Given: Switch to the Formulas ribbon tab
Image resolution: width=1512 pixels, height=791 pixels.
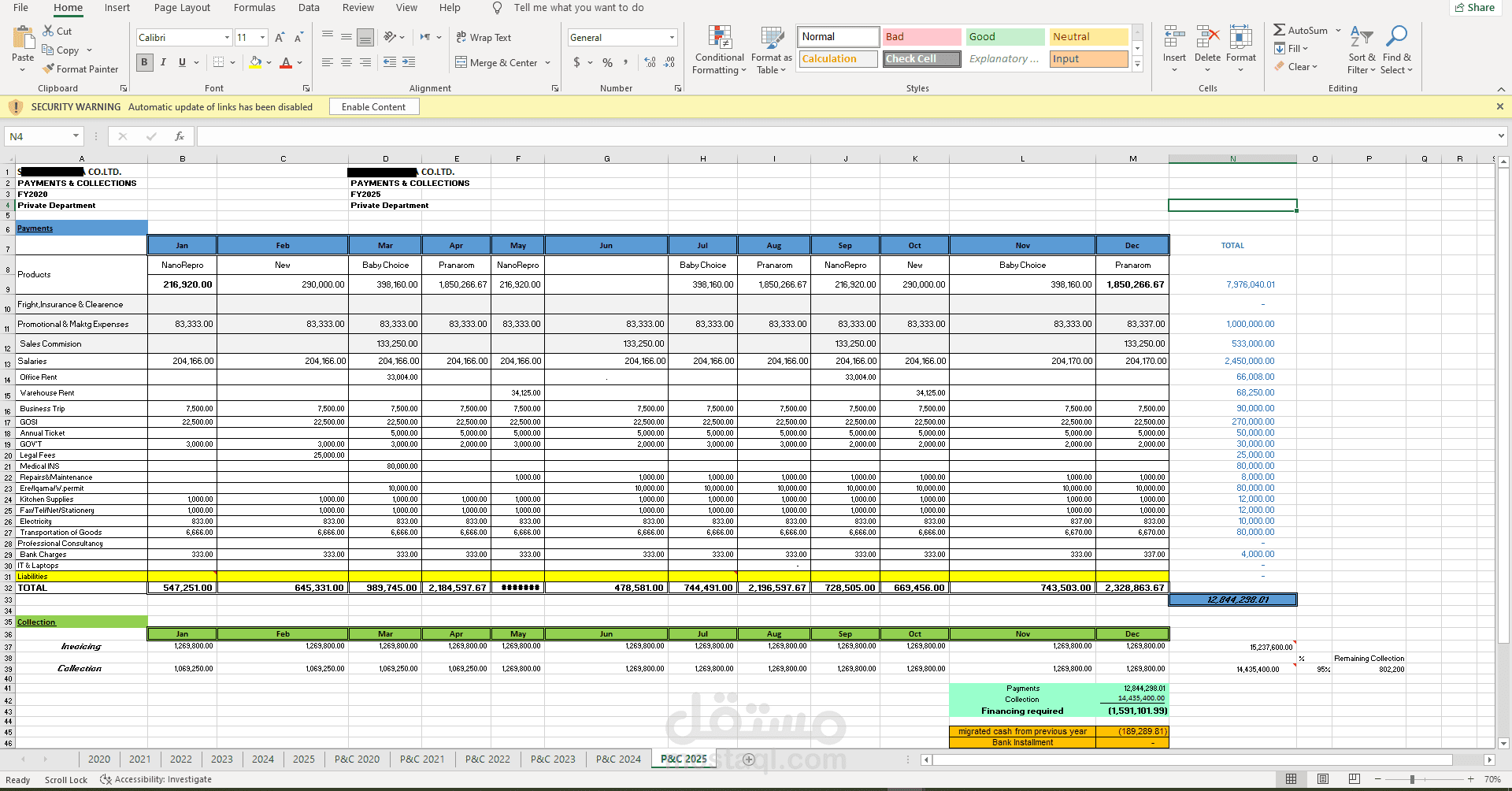Looking at the screenshot, I should pos(254,8).
